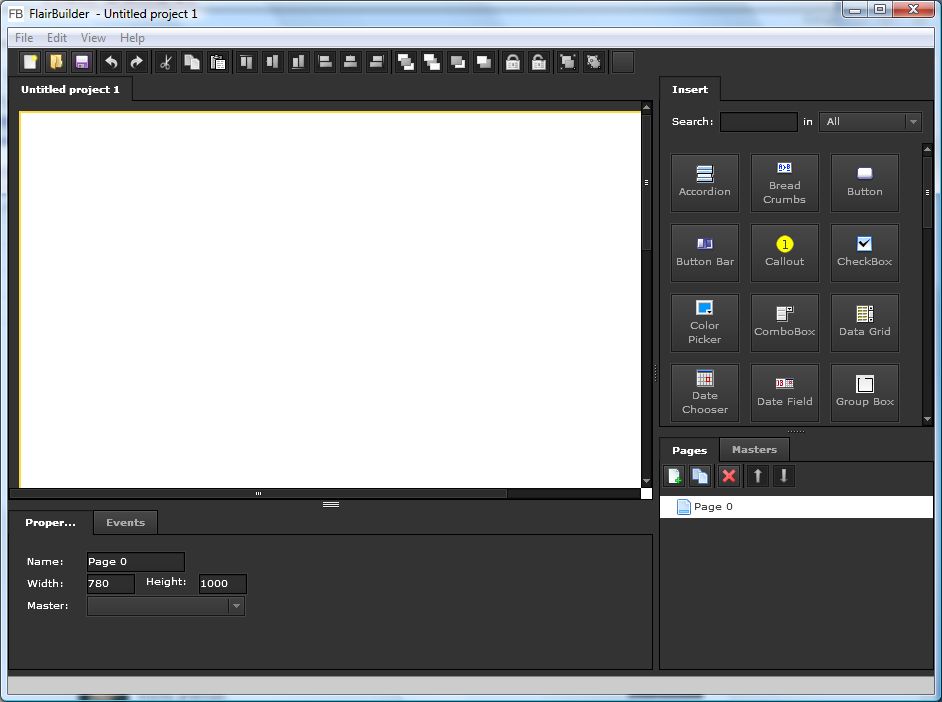Open a project with folder icon
Viewport: 942px width, 702px height.
pos(56,62)
